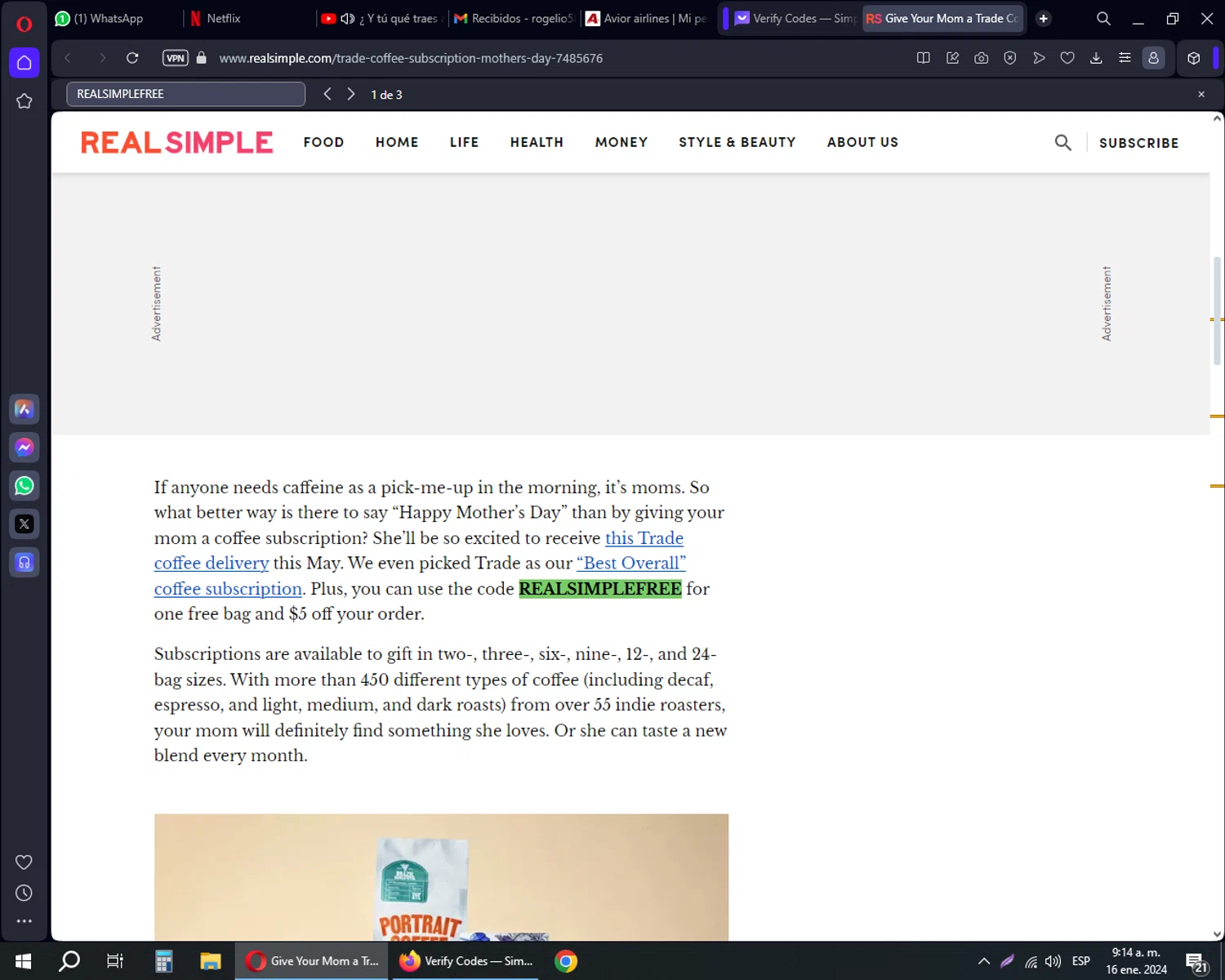
Task: Go to the next find match
Action: [351, 94]
